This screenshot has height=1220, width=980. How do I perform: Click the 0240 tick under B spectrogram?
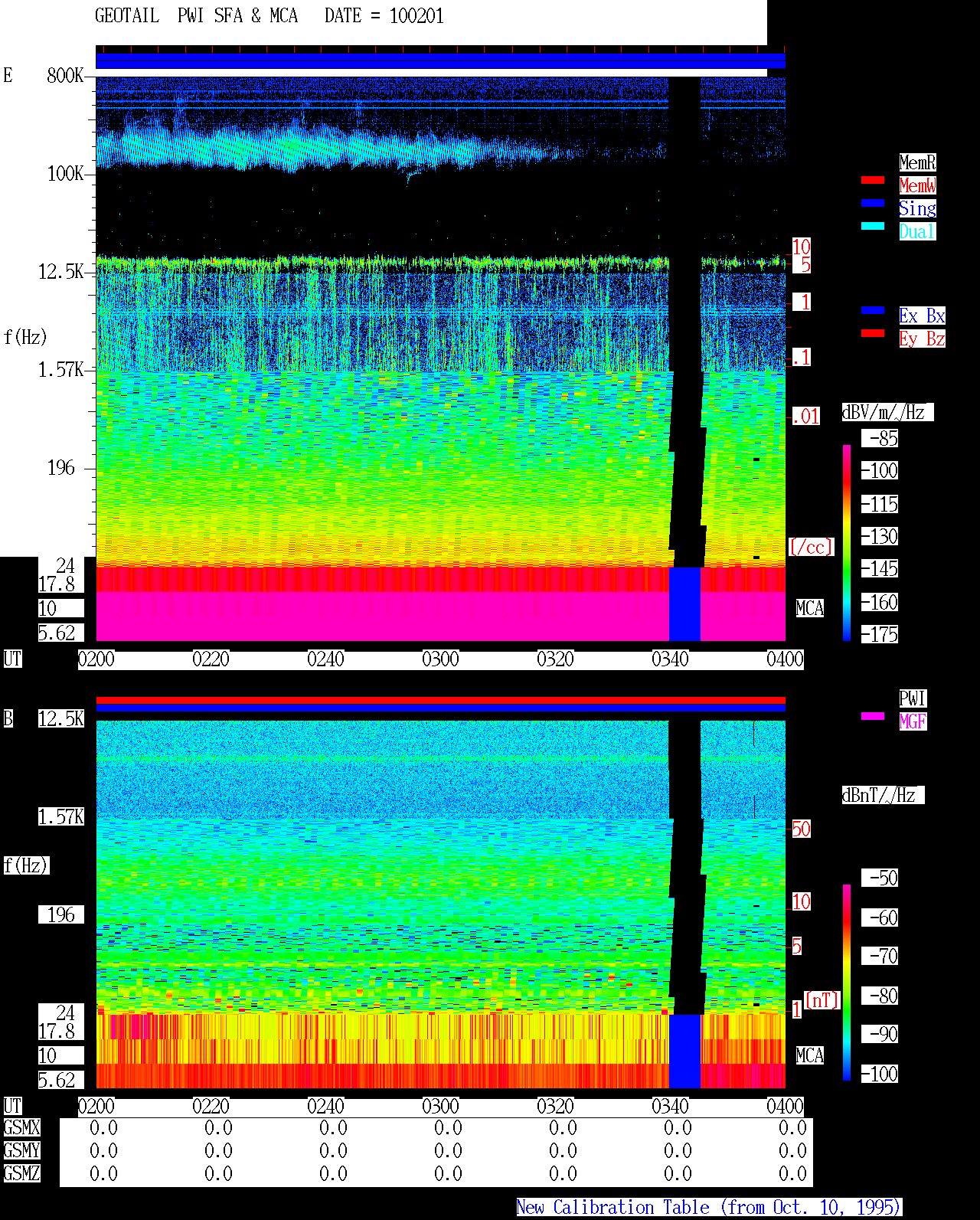point(325,1106)
